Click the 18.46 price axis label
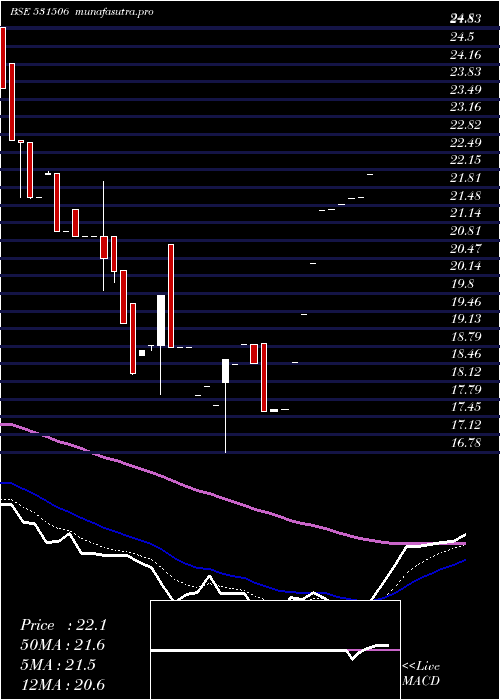Image resolution: width=500 pixels, height=700 pixels. click(x=466, y=354)
